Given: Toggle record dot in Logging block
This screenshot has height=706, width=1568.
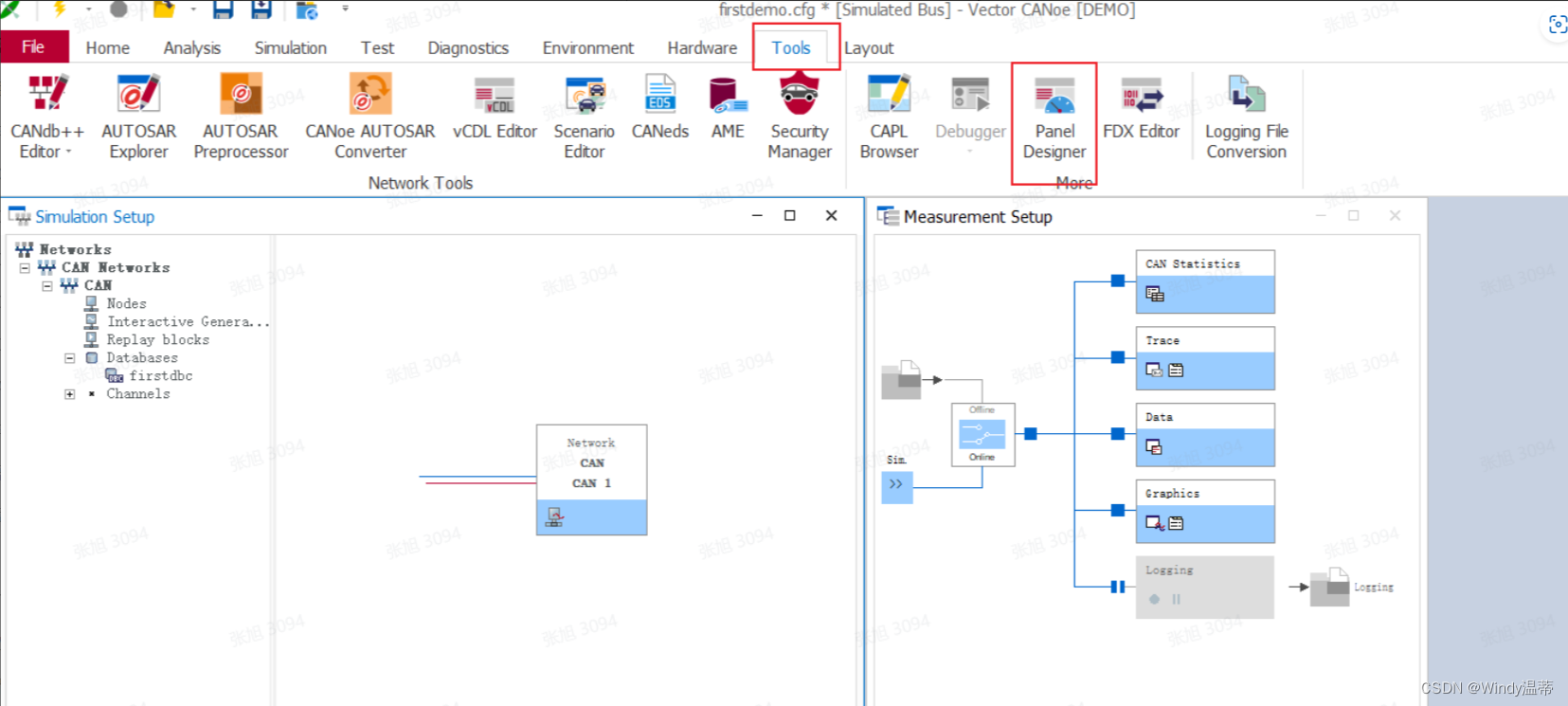Looking at the screenshot, I should click(1154, 599).
